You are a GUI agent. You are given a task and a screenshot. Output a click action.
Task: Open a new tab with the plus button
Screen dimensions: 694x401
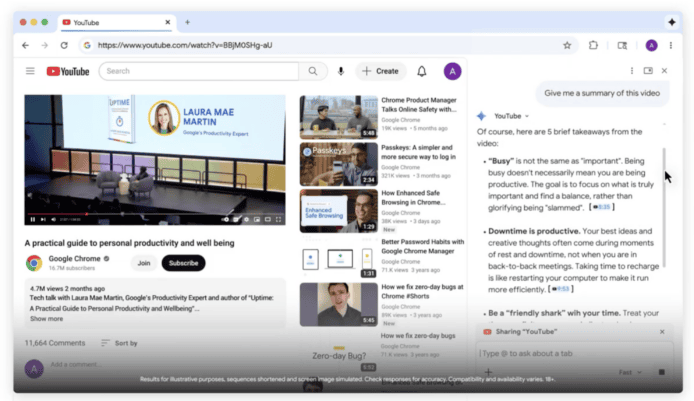click(187, 22)
